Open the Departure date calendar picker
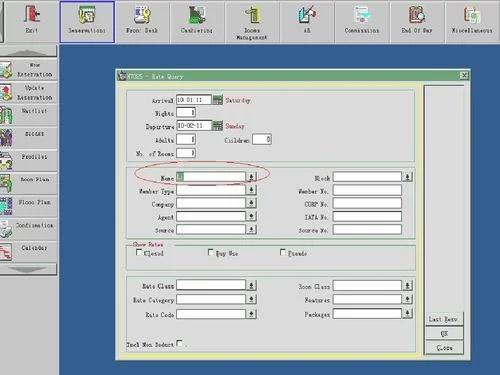 coord(217,126)
